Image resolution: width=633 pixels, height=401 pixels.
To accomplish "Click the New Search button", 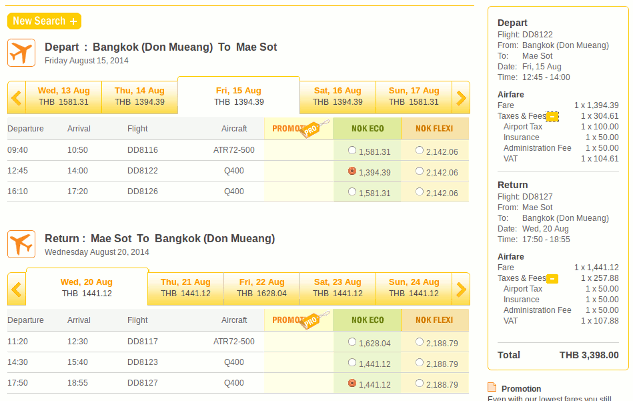I will click(x=44, y=21).
